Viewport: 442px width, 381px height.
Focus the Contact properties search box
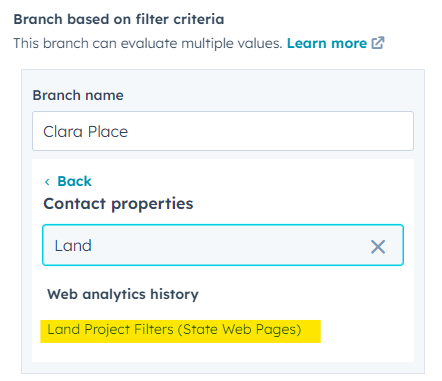(223, 245)
